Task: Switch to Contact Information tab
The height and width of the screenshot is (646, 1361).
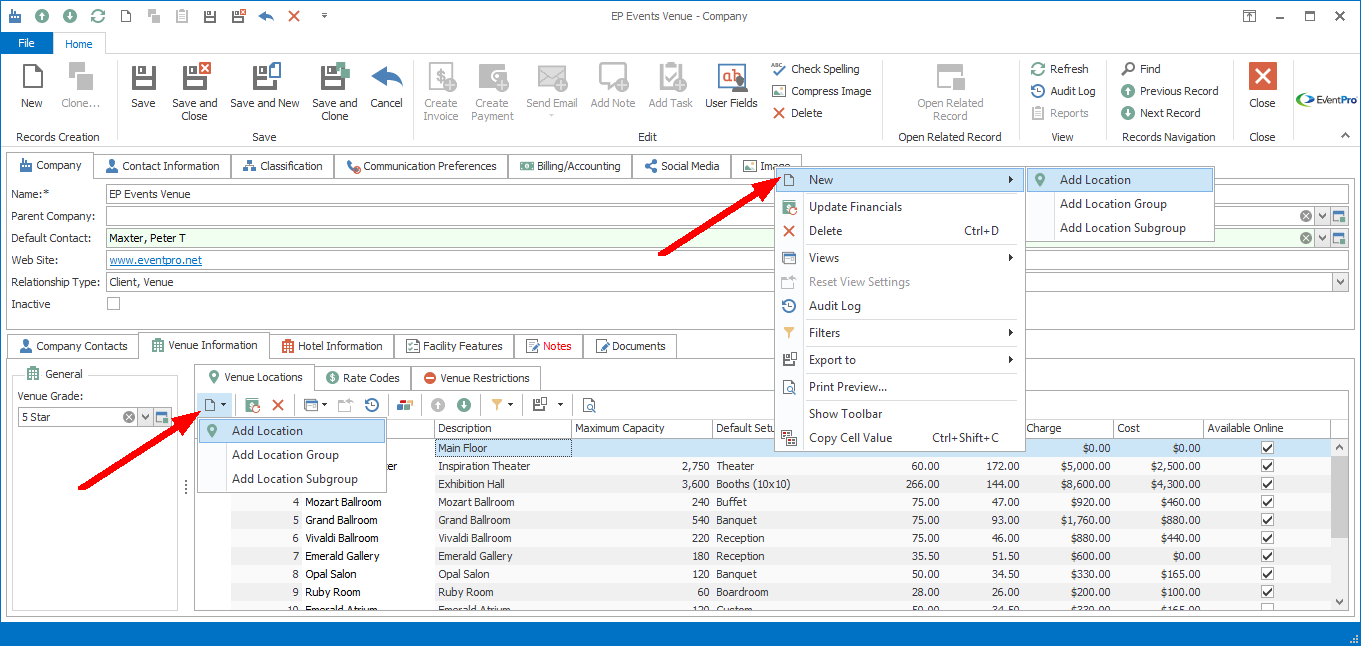Action: point(162,166)
